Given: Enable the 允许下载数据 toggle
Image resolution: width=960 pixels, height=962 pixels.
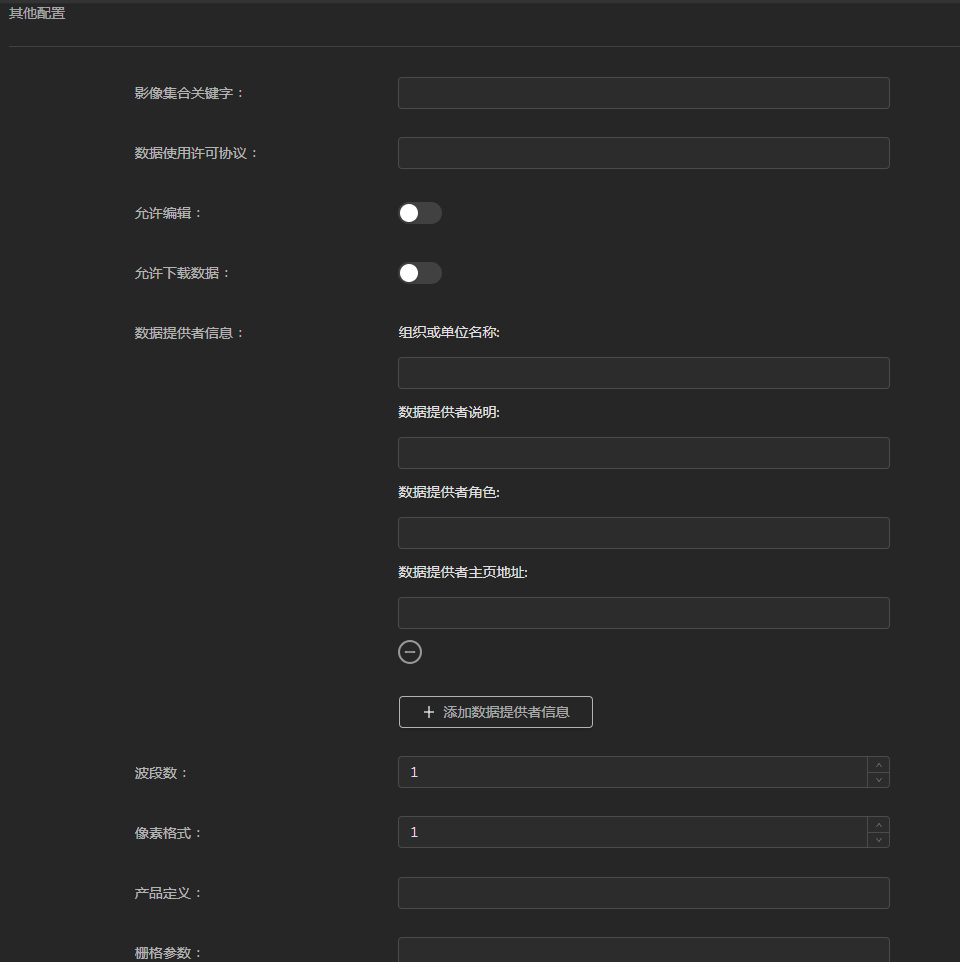Looking at the screenshot, I should point(420,273).
